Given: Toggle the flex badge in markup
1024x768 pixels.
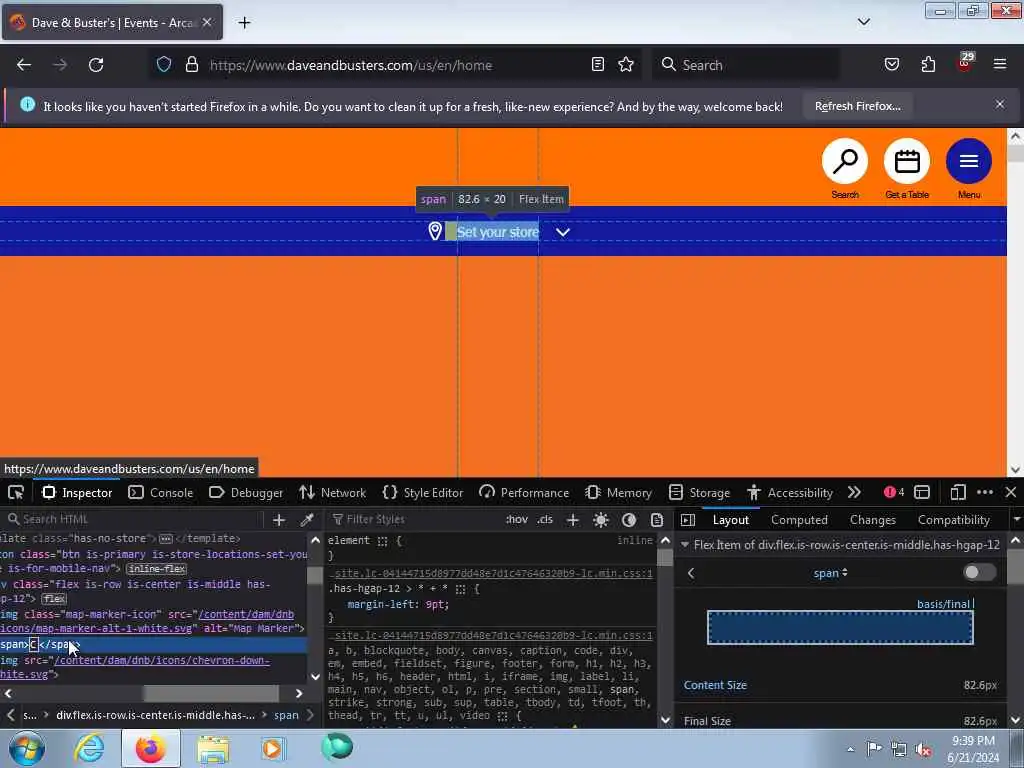Looking at the screenshot, I should coord(54,599).
